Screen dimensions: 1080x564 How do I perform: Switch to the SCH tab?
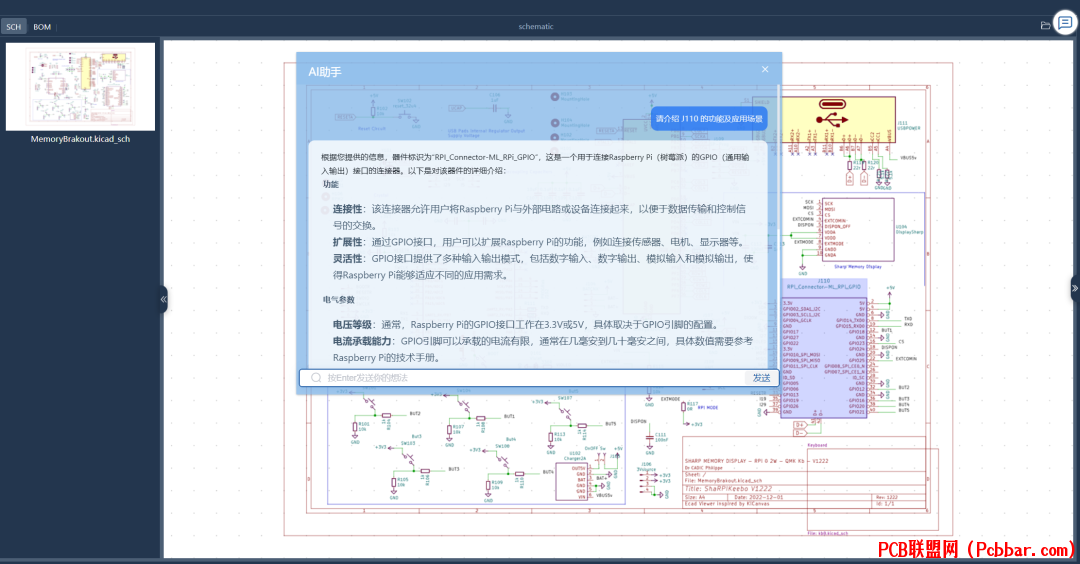click(14, 27)
